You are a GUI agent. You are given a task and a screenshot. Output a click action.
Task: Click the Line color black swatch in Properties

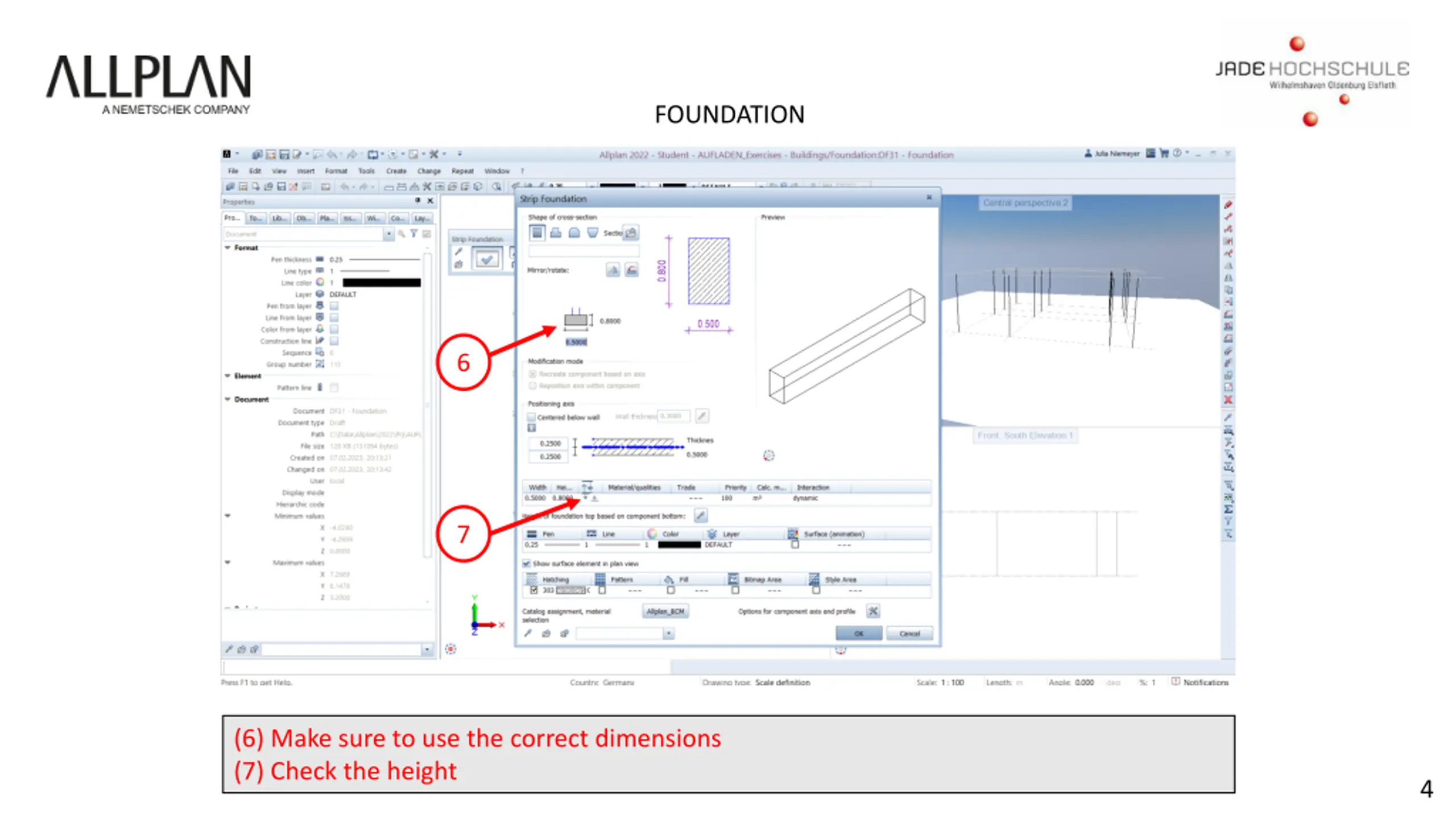click(381, 283)
